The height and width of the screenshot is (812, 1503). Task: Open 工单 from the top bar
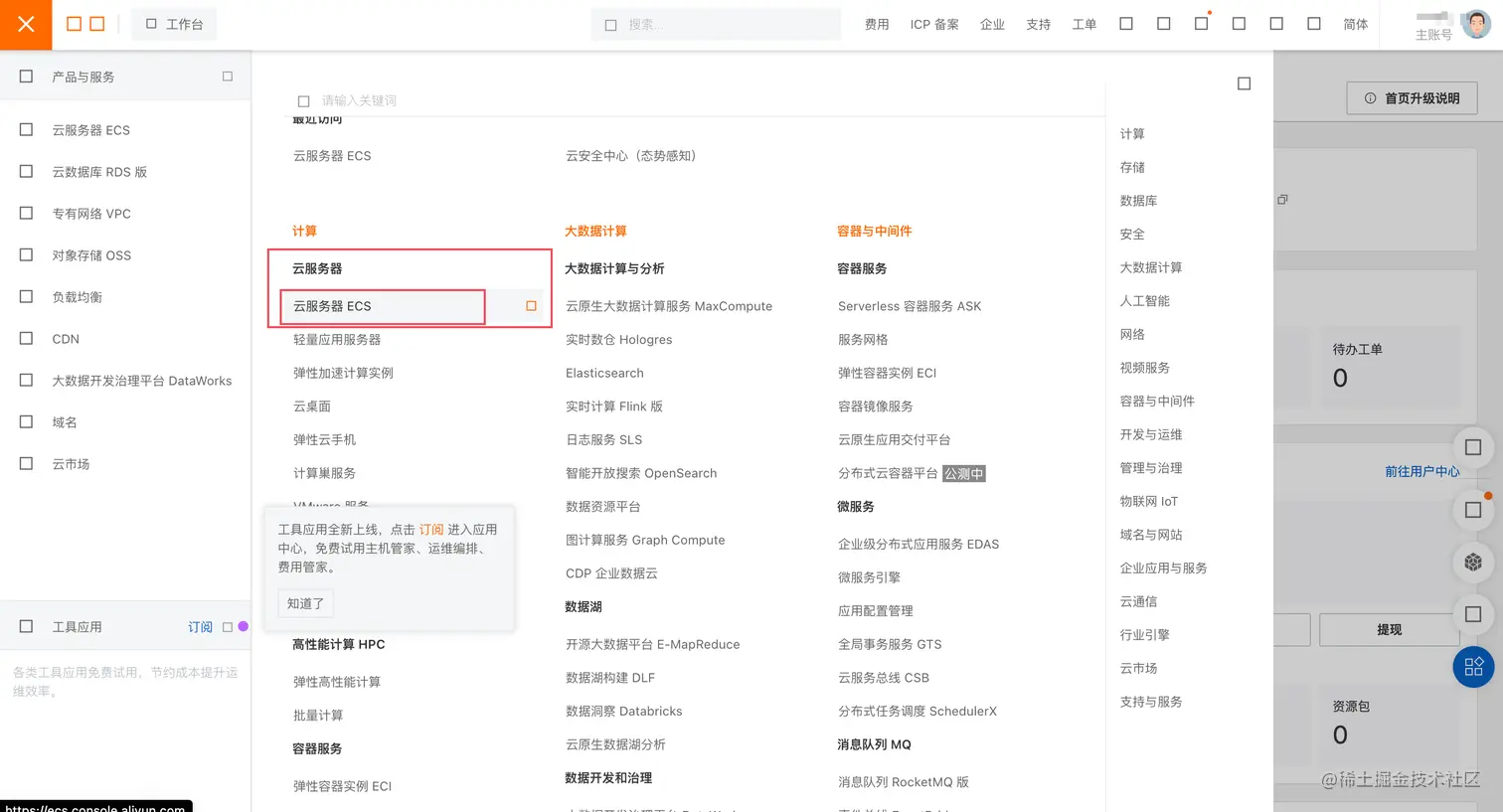point(1085,25)
